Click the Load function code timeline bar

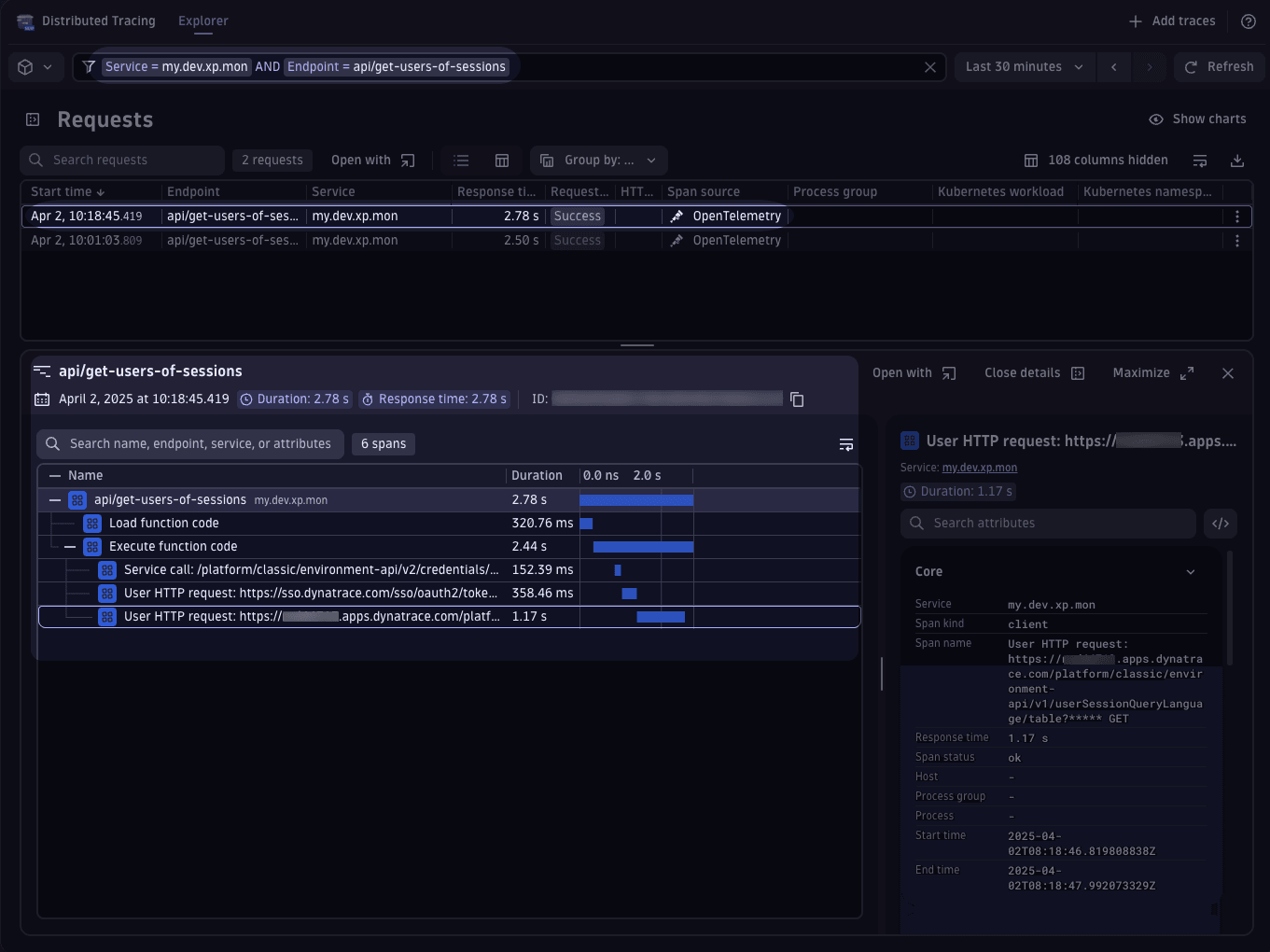coord(586,524)
